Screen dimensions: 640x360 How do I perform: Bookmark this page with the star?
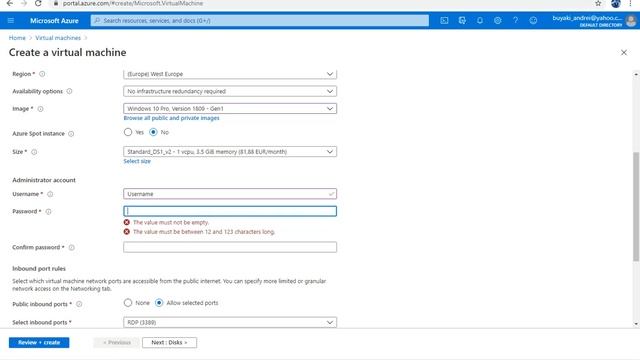coord(598,3)
